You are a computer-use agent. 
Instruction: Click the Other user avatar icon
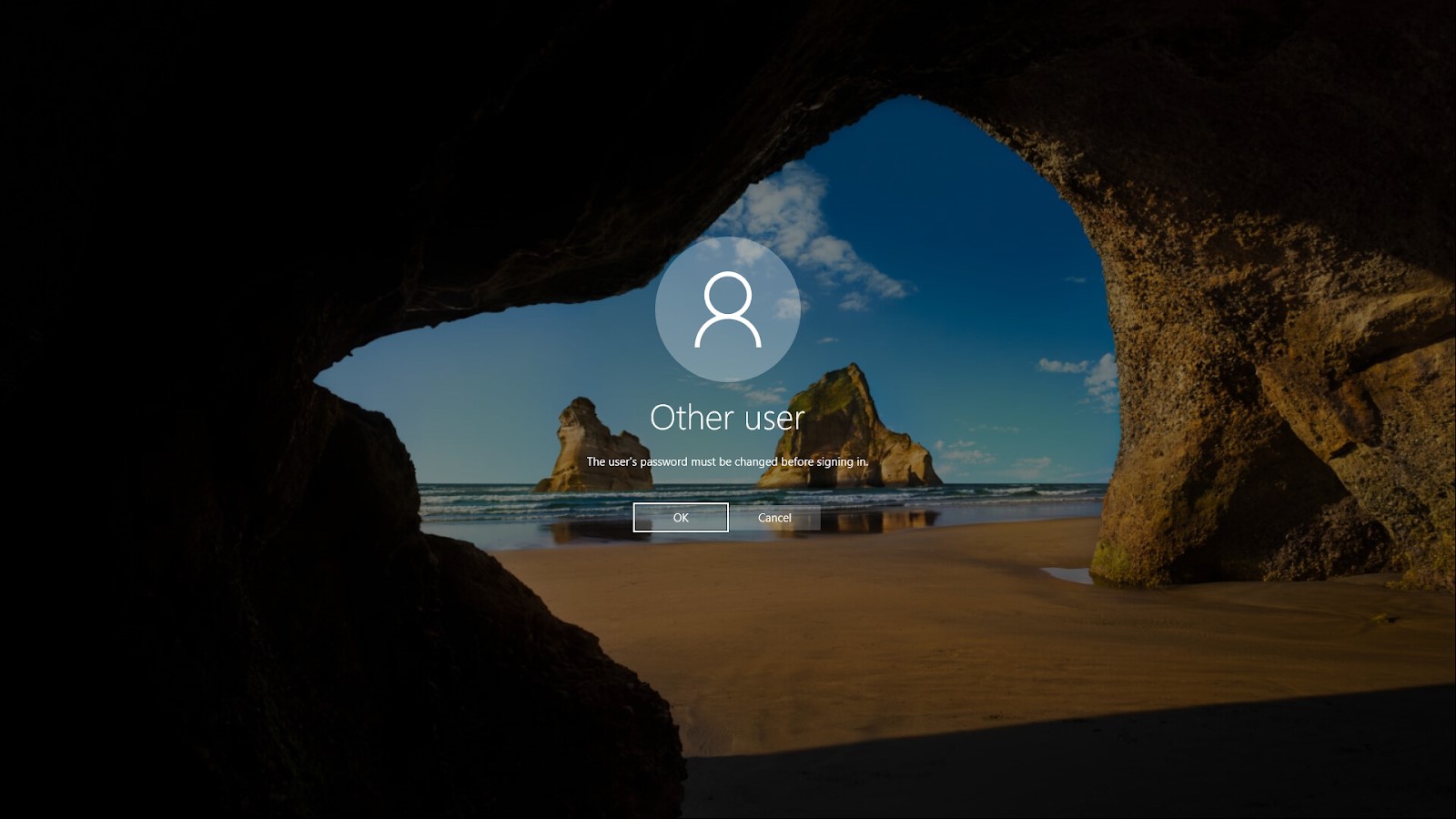point(728,309)
